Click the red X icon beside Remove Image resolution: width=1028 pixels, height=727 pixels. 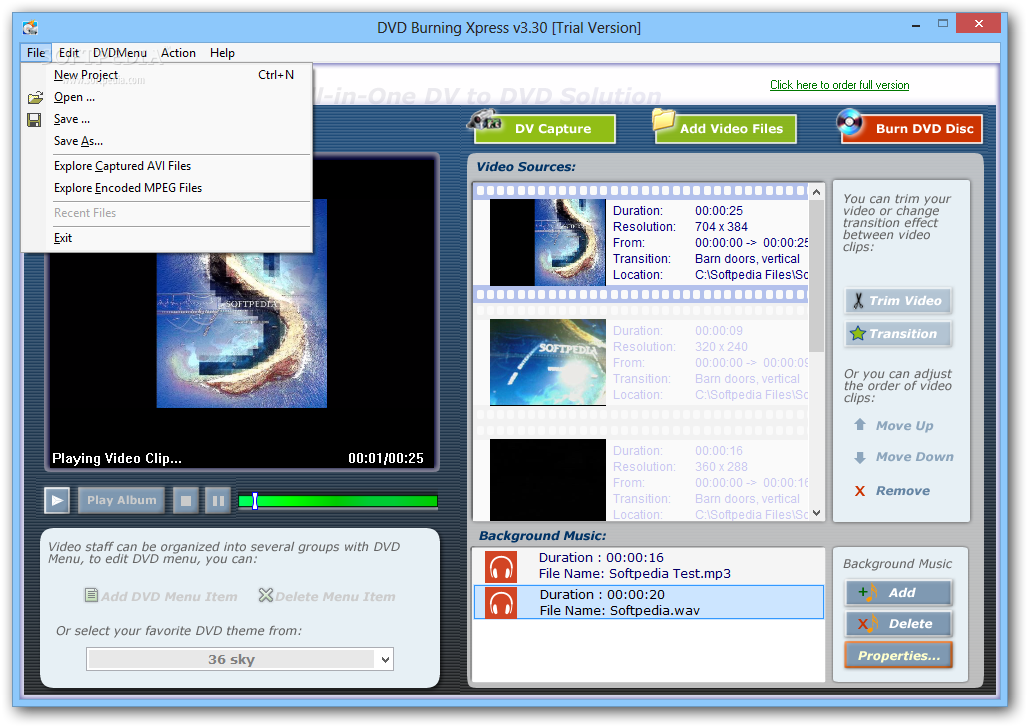click(x=860, y=491)
